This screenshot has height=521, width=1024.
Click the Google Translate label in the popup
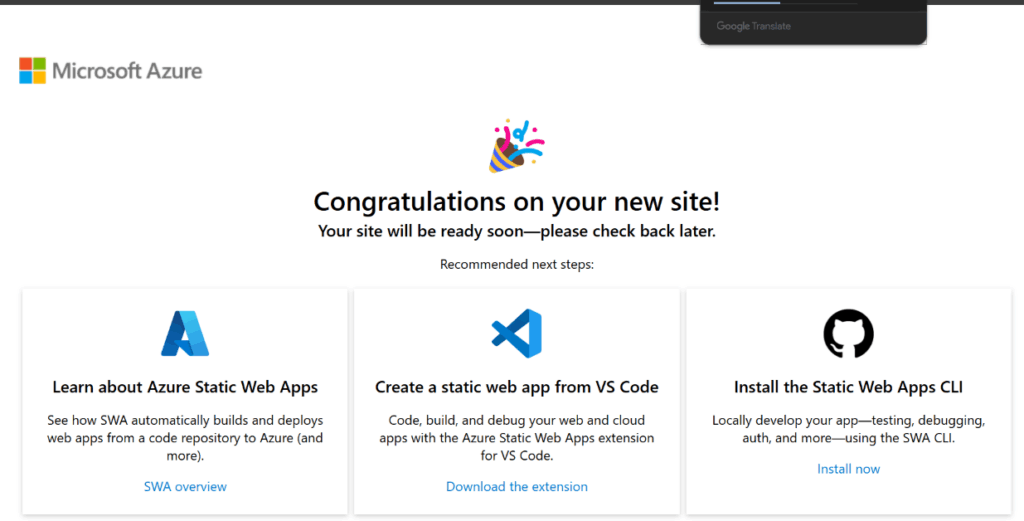[753, 26]
